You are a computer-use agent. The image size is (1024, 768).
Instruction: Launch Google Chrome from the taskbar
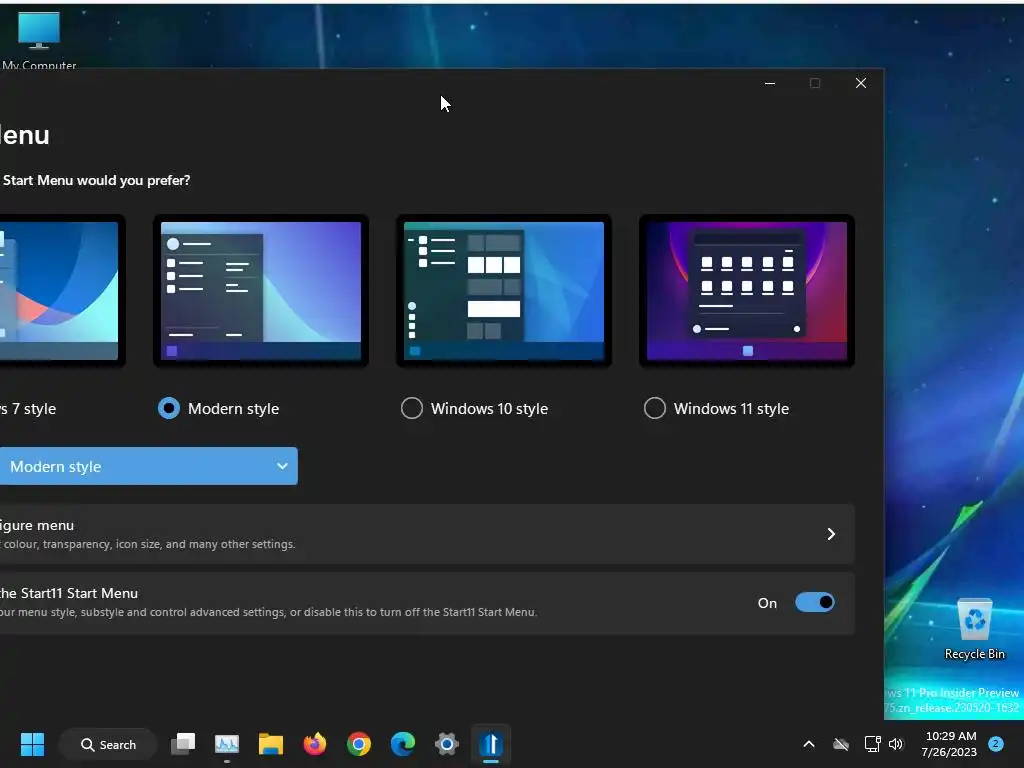pos(359,744)
